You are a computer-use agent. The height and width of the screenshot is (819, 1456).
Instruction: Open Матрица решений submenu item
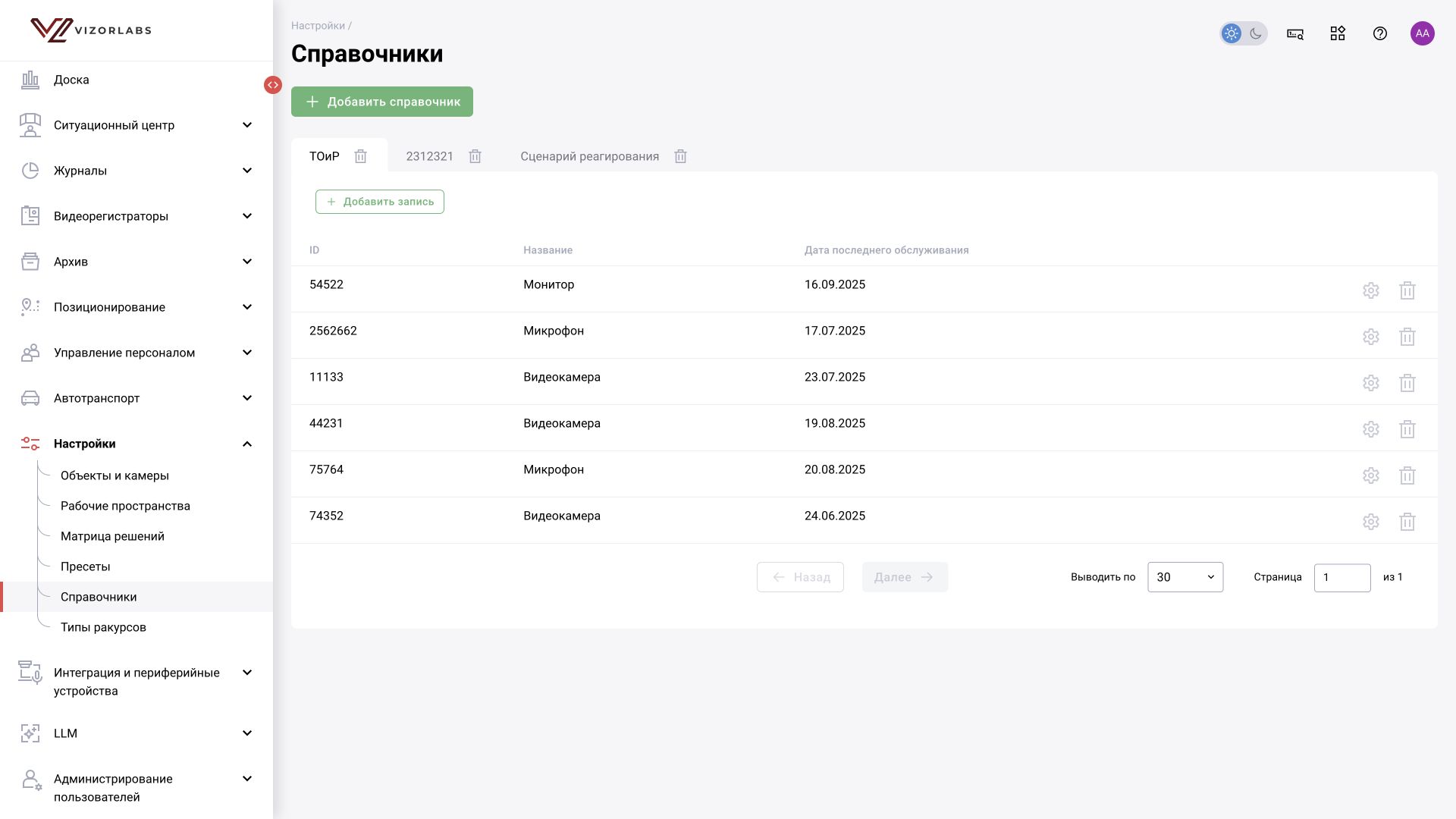112,536
